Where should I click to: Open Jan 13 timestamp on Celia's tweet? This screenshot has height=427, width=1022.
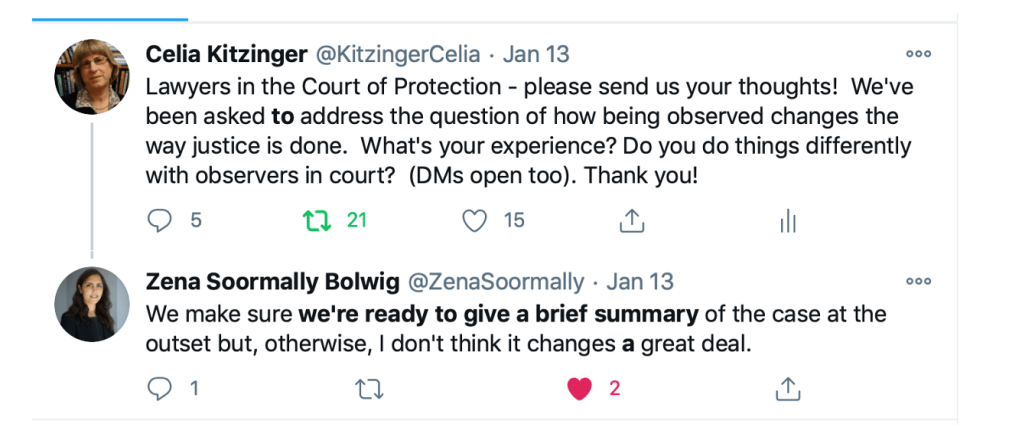(x=536, y=53)
